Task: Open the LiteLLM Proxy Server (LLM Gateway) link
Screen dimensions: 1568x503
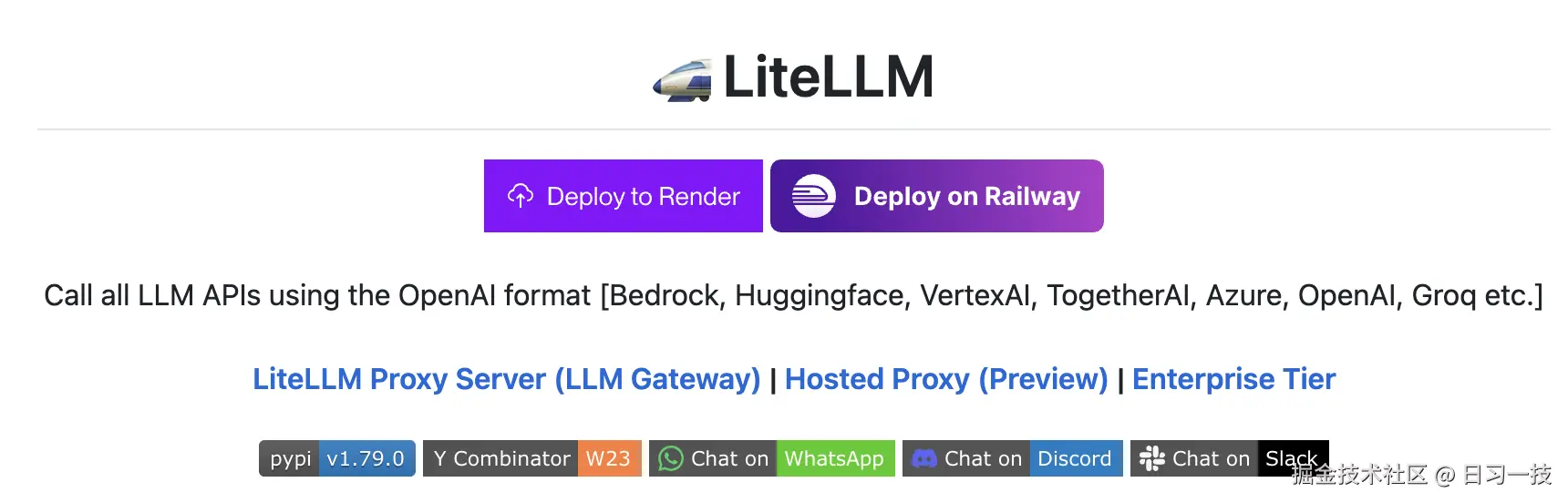Action: 506,379
